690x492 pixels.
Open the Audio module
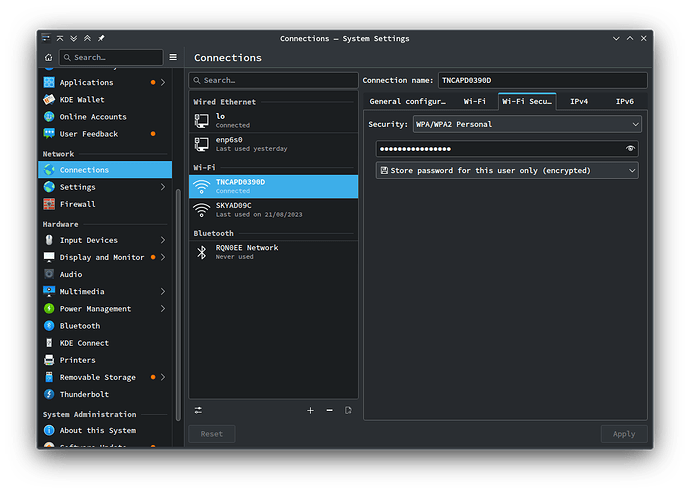click(105, 275)
